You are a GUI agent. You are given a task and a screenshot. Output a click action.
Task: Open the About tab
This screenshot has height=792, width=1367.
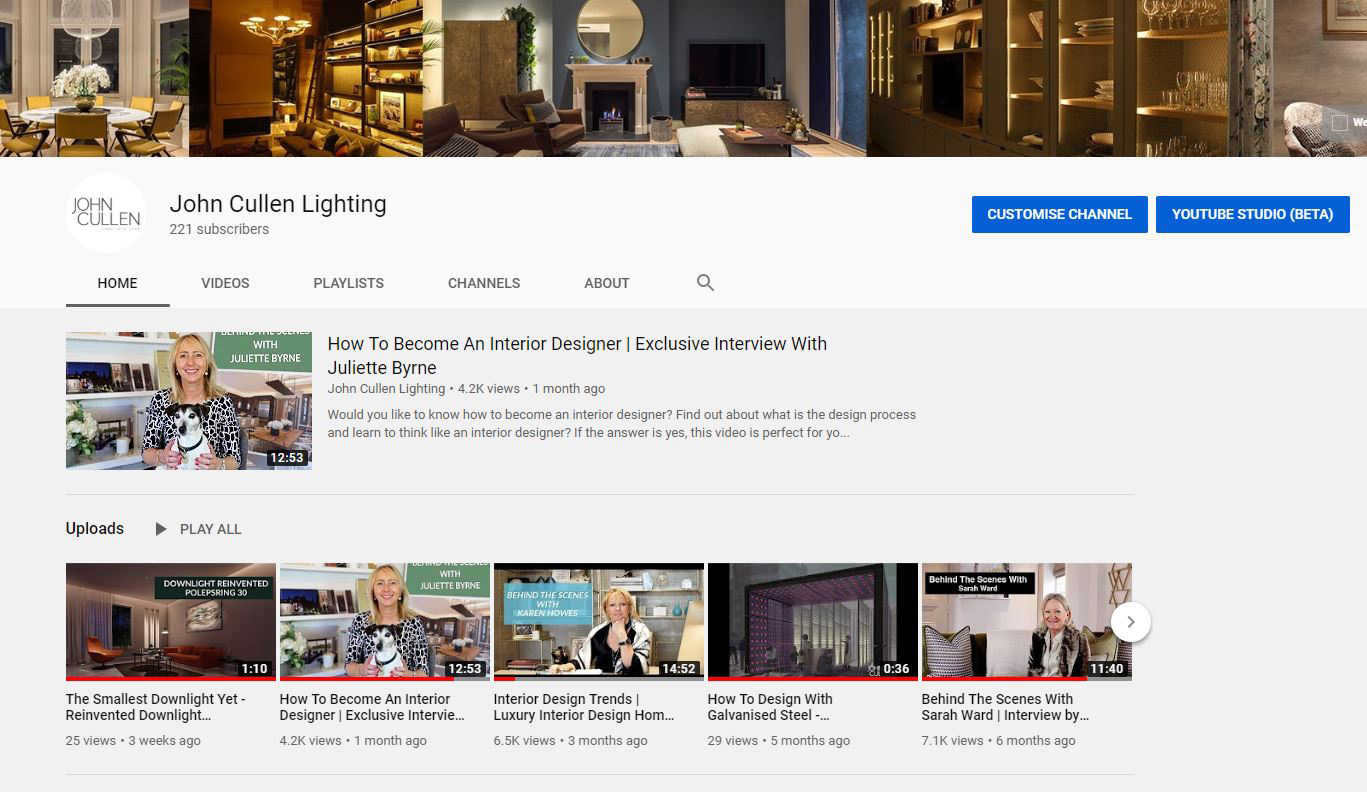coord(607,283)
